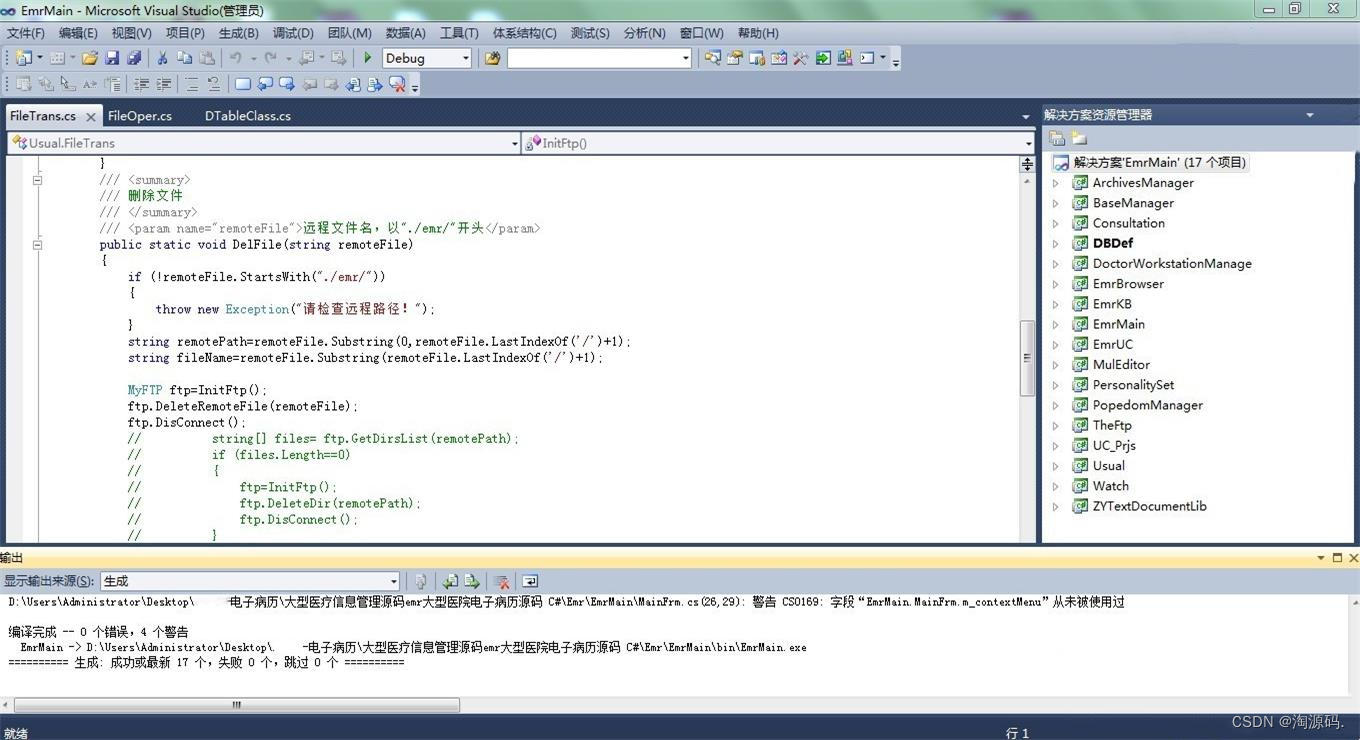Increase line indent icon
Viewport: 1360px width, 740px height.
[x=163, y=85]
